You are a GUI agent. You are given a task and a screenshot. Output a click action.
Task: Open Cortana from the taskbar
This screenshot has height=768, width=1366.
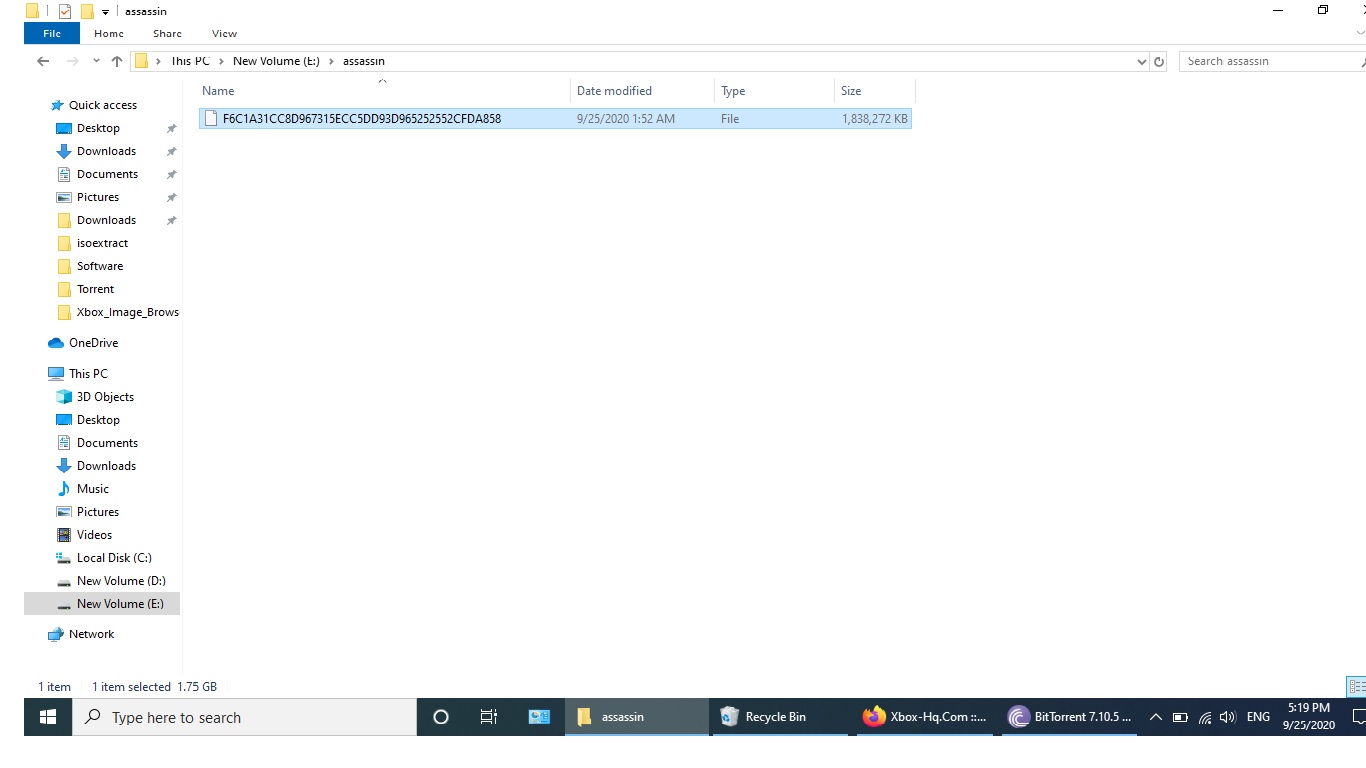click(441, 717)
